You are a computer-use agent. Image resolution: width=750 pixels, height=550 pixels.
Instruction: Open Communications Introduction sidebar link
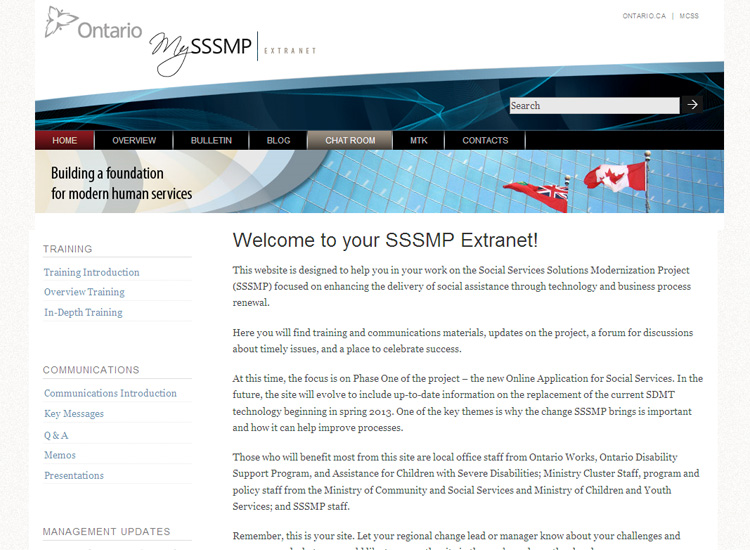tap(110, 393)
